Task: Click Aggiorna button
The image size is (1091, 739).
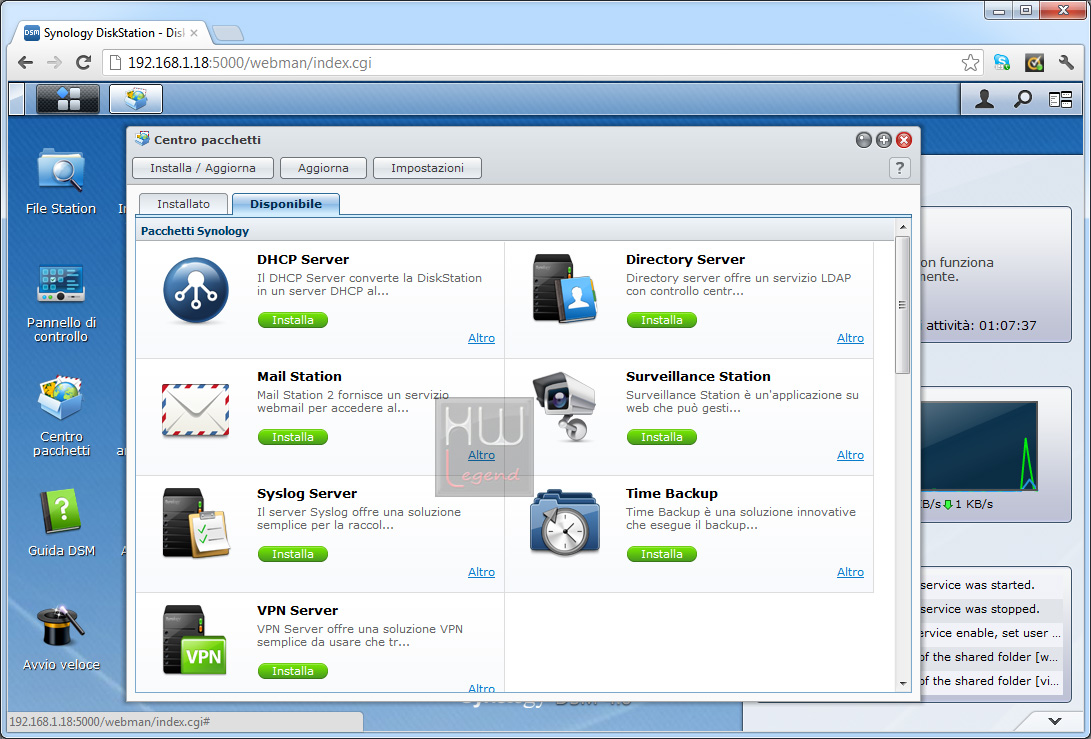Action: [323, 168]
